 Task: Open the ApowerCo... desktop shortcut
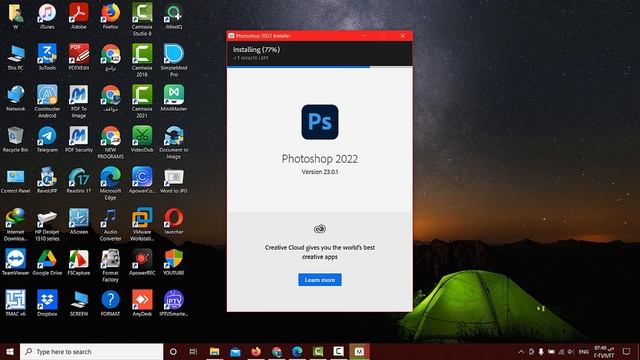142,181
